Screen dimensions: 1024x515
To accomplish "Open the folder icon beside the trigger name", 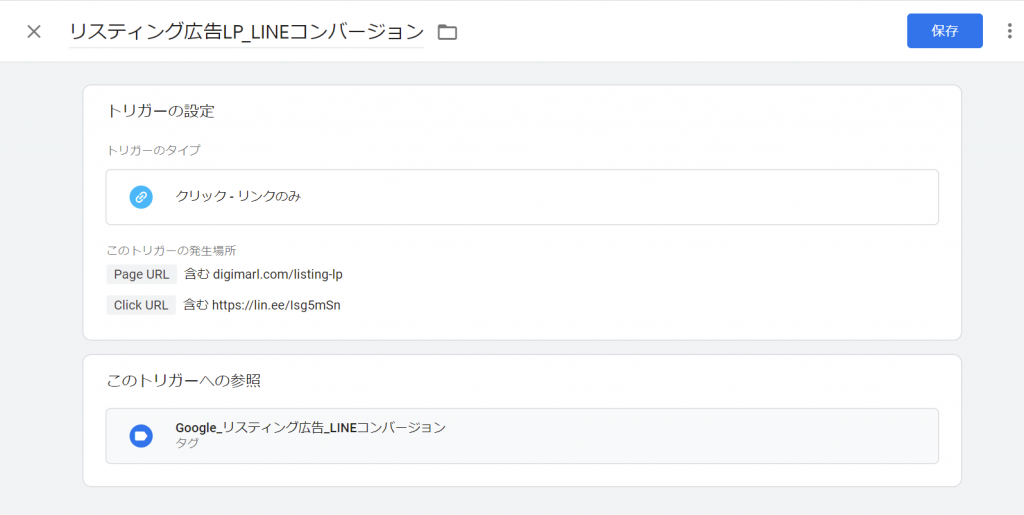I will click(447, 32).
